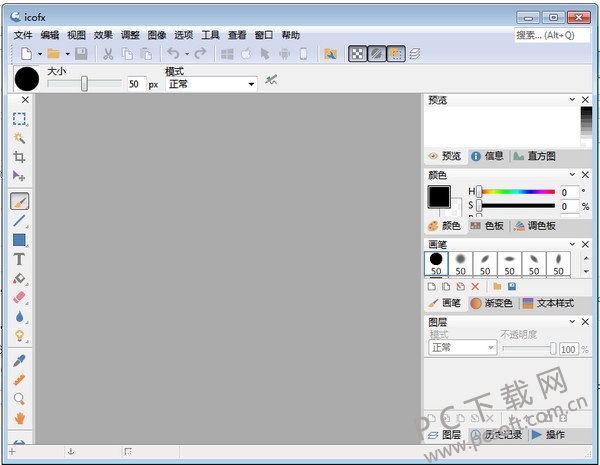Click the 搜索 (Alt+Q) search box

coord(552,35)
